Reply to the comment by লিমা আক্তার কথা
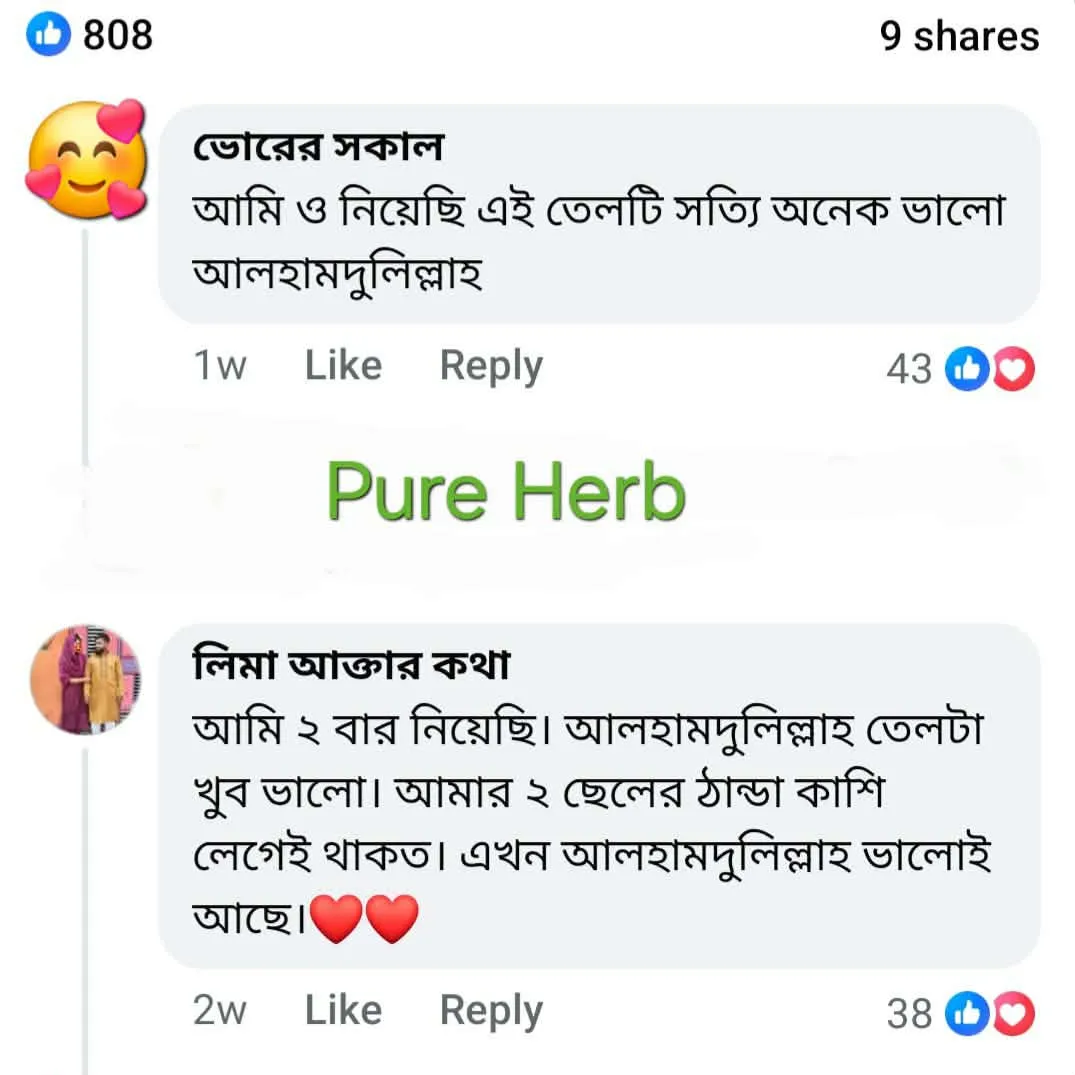 click(491, 1011)
